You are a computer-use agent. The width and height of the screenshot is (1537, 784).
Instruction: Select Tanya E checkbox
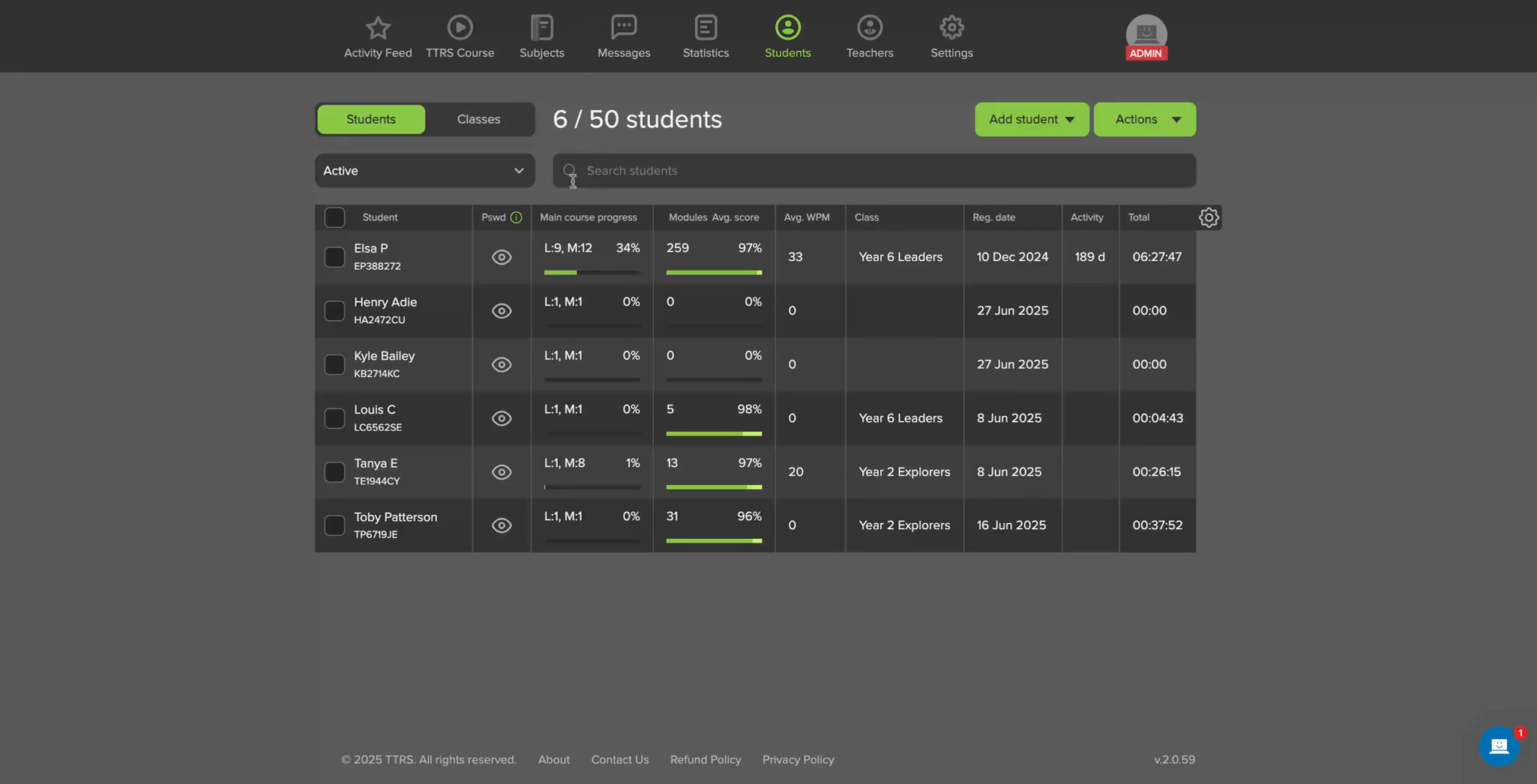pos(334,472)
